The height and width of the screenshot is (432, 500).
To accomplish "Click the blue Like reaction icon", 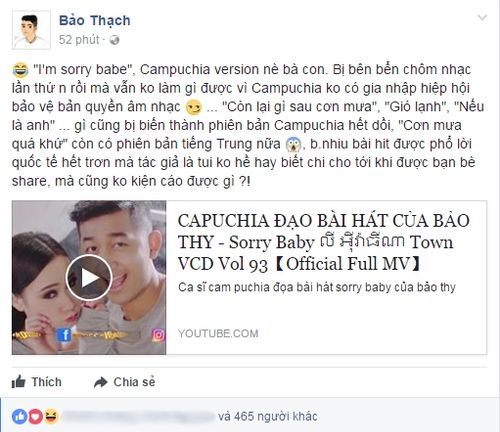I will click(x=20, y=417).
